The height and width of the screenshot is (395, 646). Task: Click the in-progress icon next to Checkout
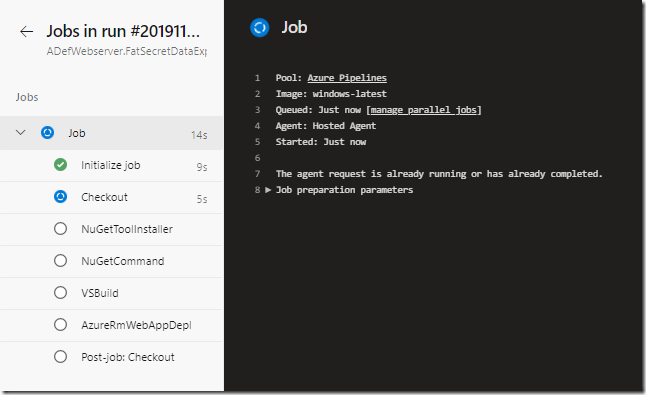click(61, 197)
